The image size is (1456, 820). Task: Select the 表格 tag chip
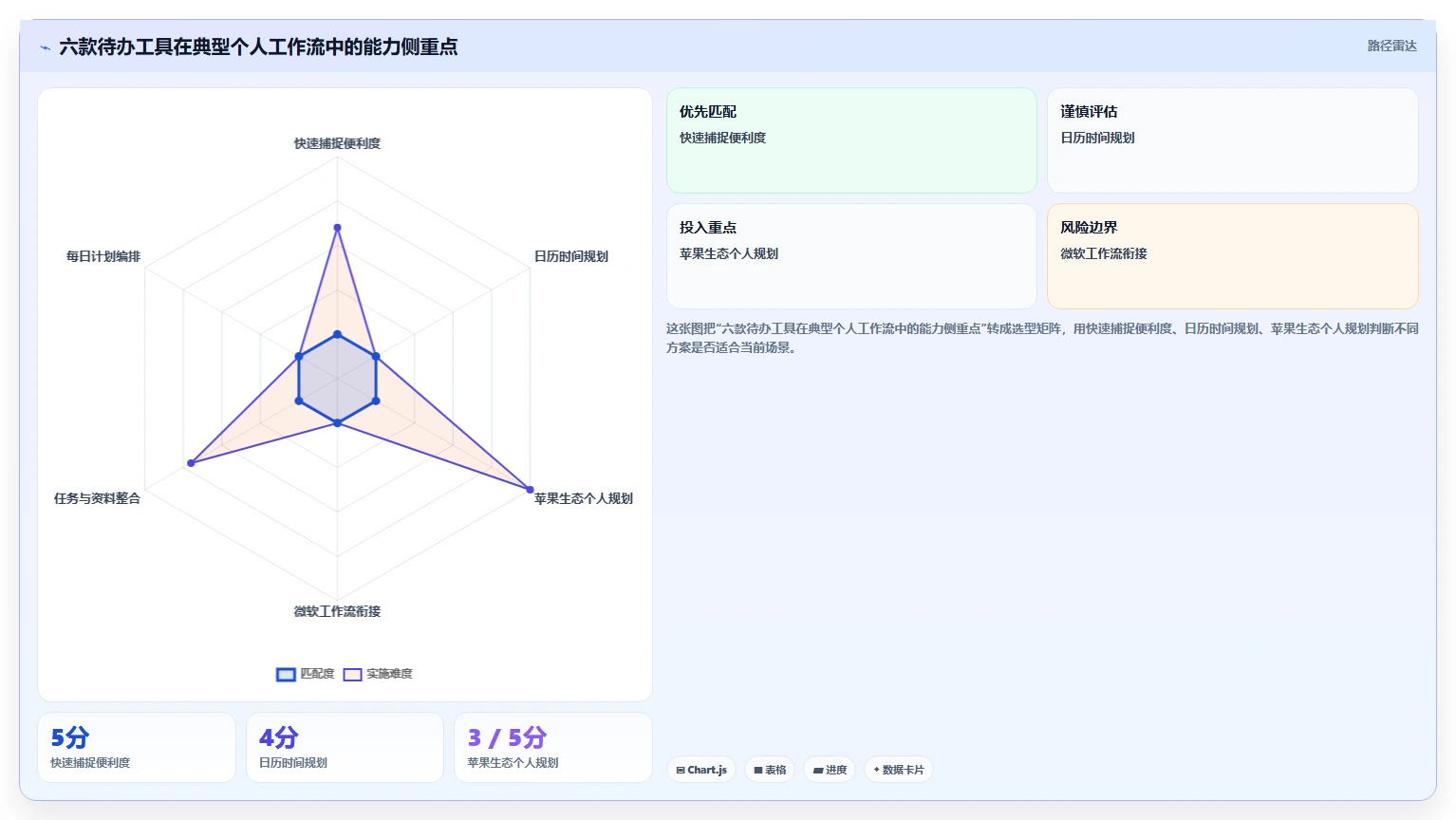[x=770, y=770]
